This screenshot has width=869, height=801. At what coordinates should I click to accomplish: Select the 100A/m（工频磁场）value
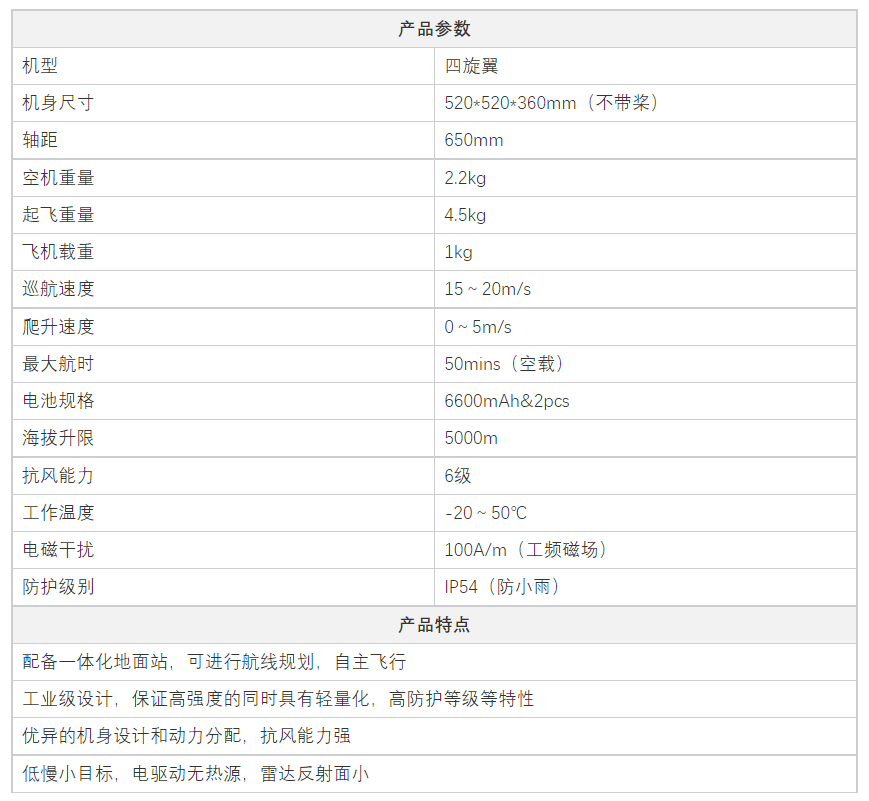tap(527, 550)
